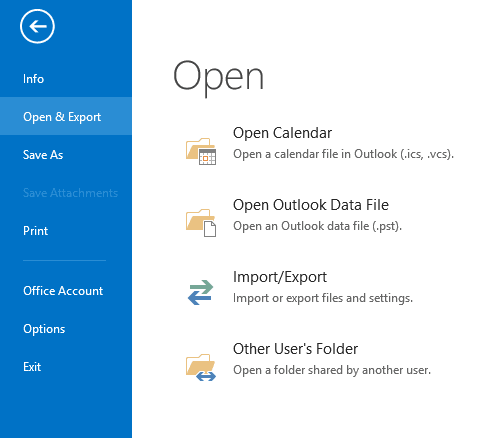Click the Open Outlook Data File title
This screenshot has width=488, height=438.
tap(311, 205)
